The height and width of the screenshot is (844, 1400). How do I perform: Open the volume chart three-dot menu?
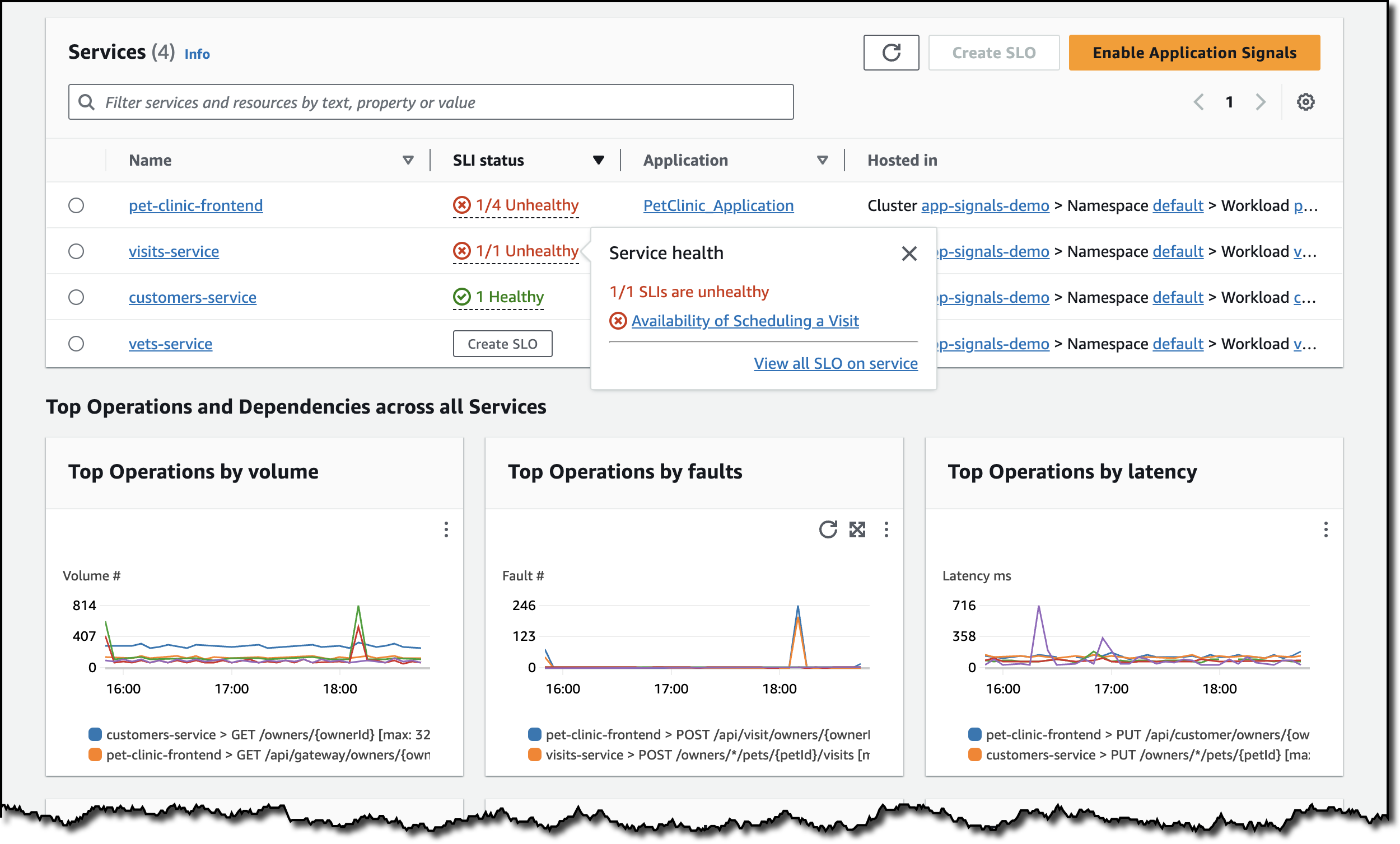[x=446, y=529]
